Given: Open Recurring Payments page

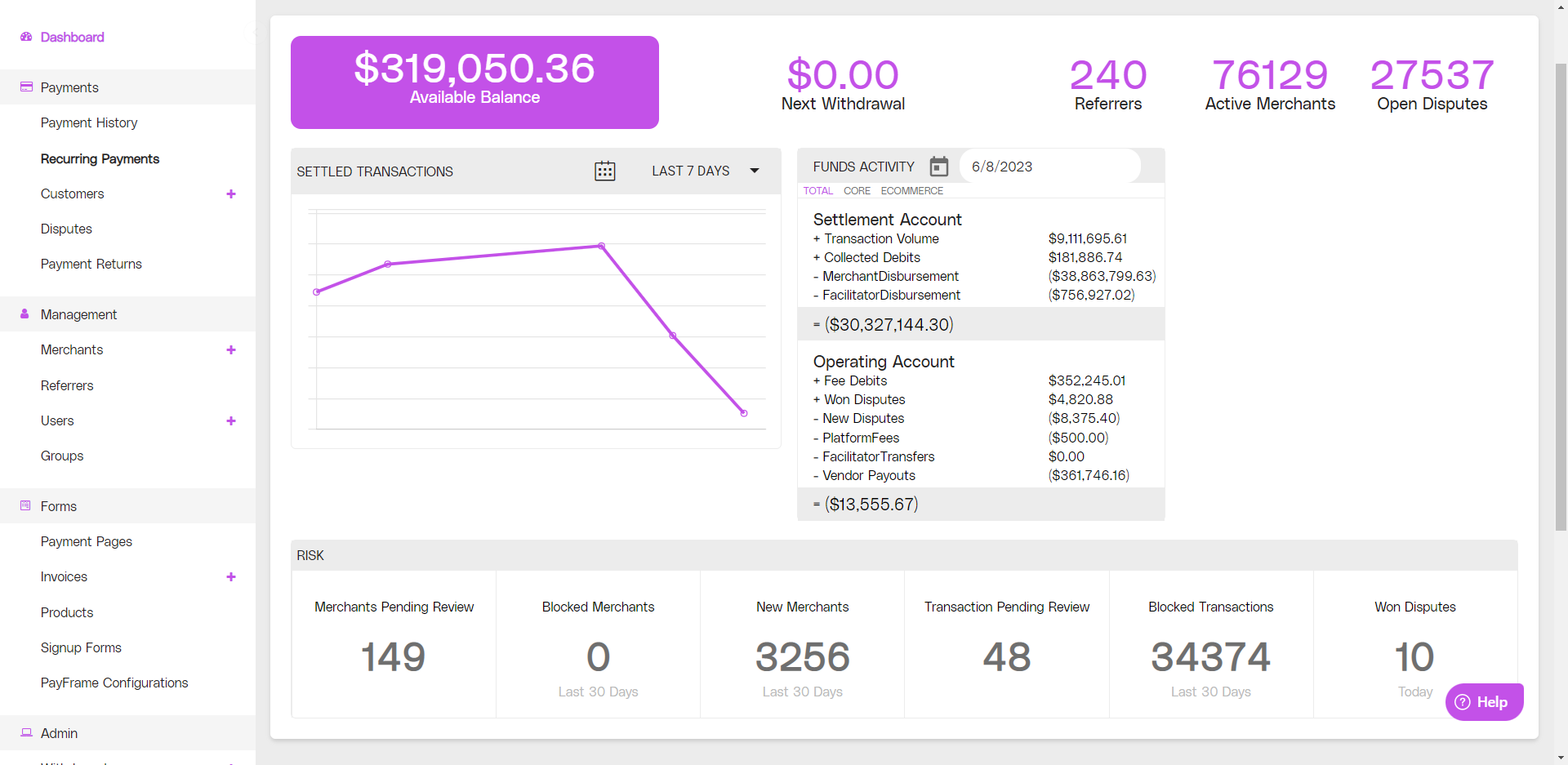Looking at the screenshot, I should 100,158.
